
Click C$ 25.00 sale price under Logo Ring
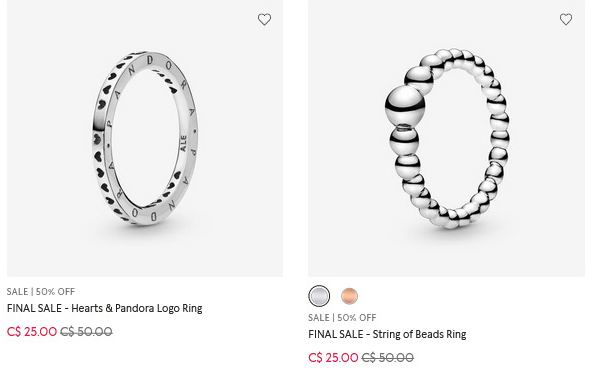pyautogui.click(x=32, y=332)
